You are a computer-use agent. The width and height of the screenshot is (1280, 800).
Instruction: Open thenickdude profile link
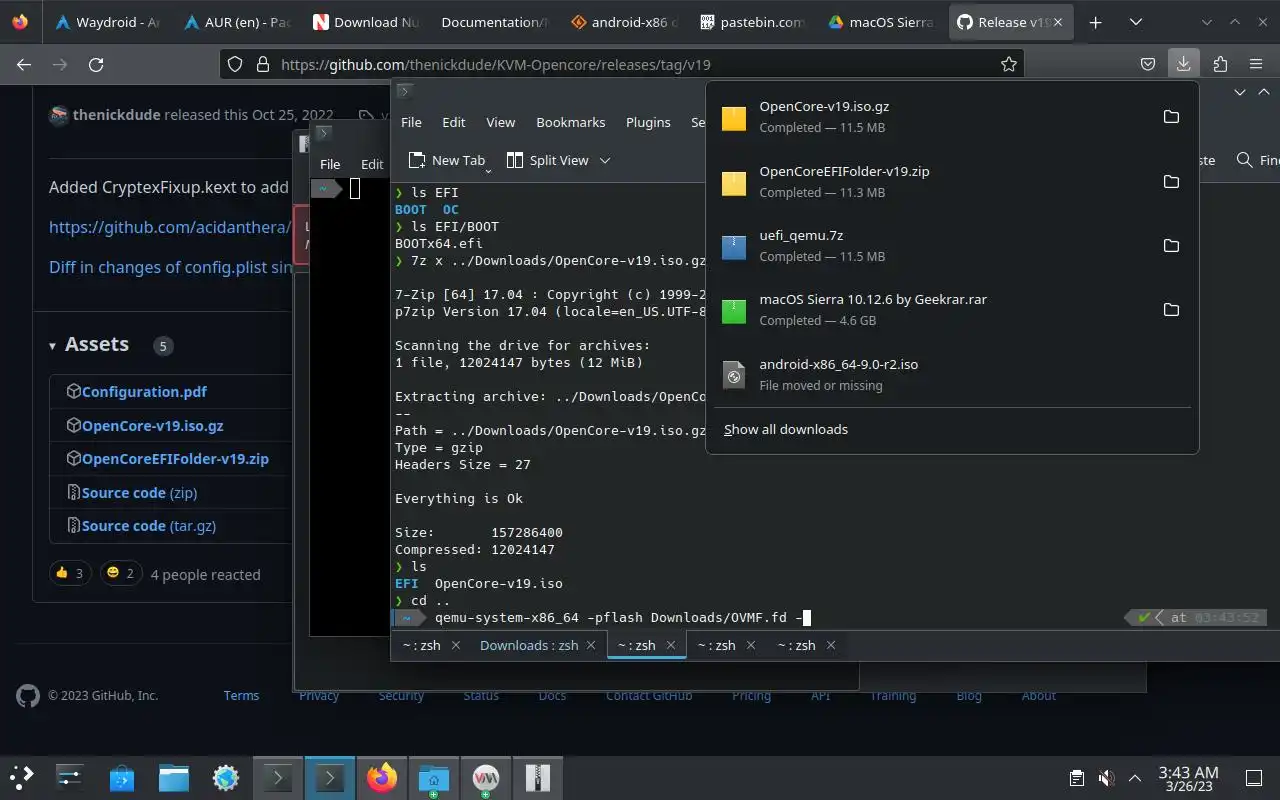[x=116, y=115]
